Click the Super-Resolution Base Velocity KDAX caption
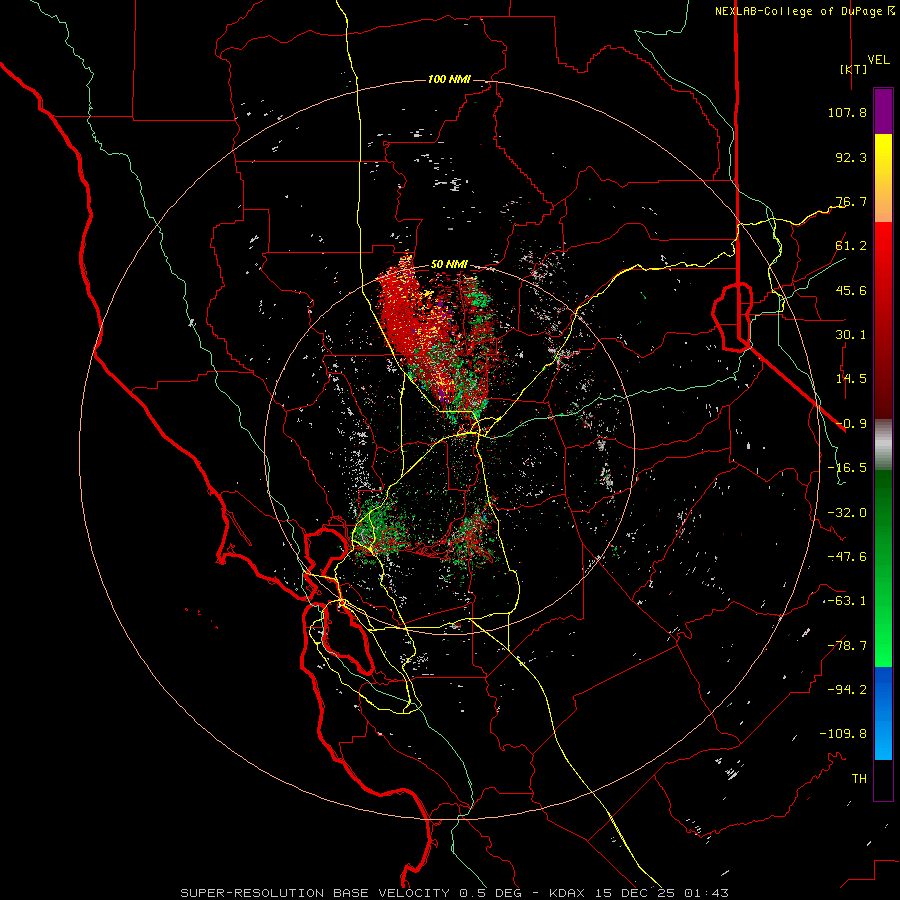Viewport: 900px width, 900px height. pos(455,893)
